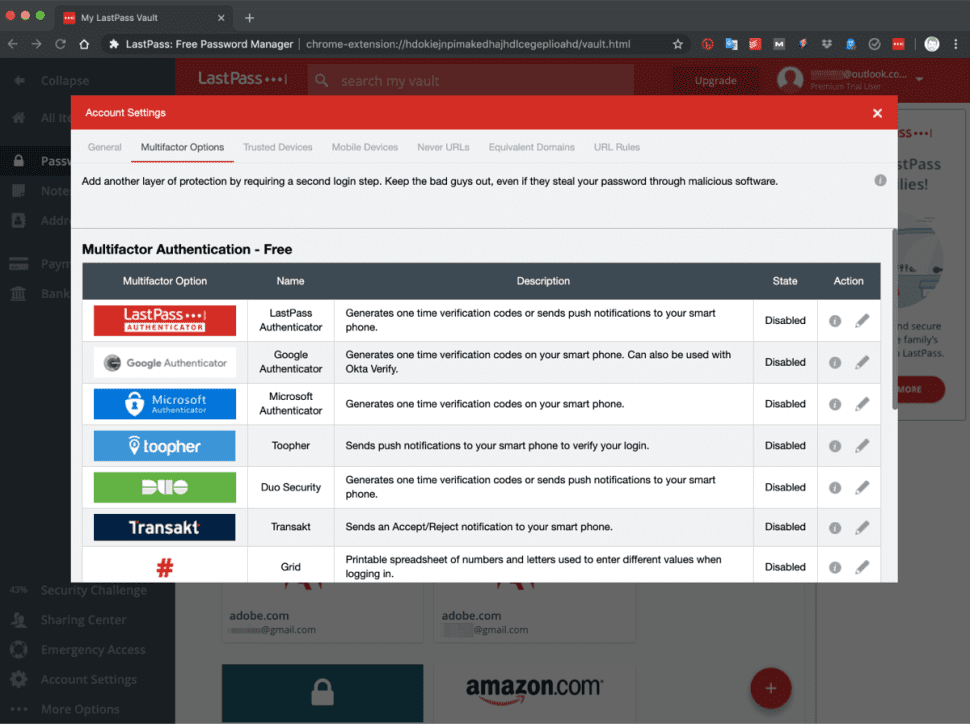The width and height of the screenshot is (970, 724).
Task: Close the Account Settings dialog
Action: click(877, 113)
